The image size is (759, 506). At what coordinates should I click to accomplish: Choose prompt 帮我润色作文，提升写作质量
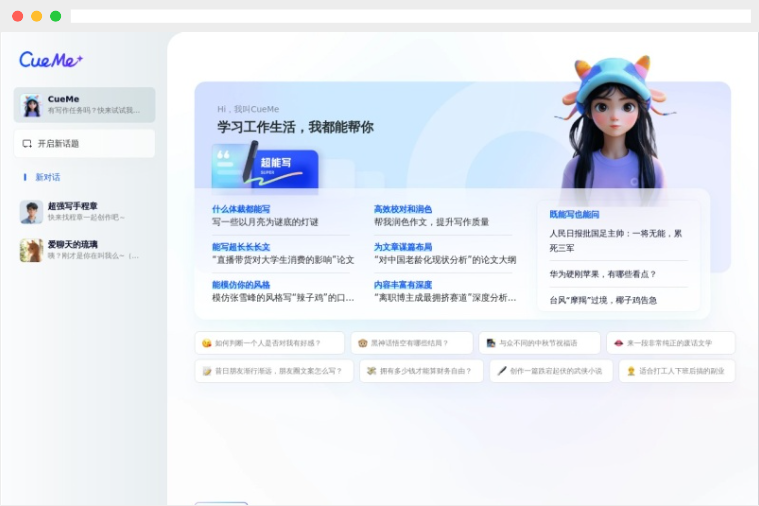(431, 222)
